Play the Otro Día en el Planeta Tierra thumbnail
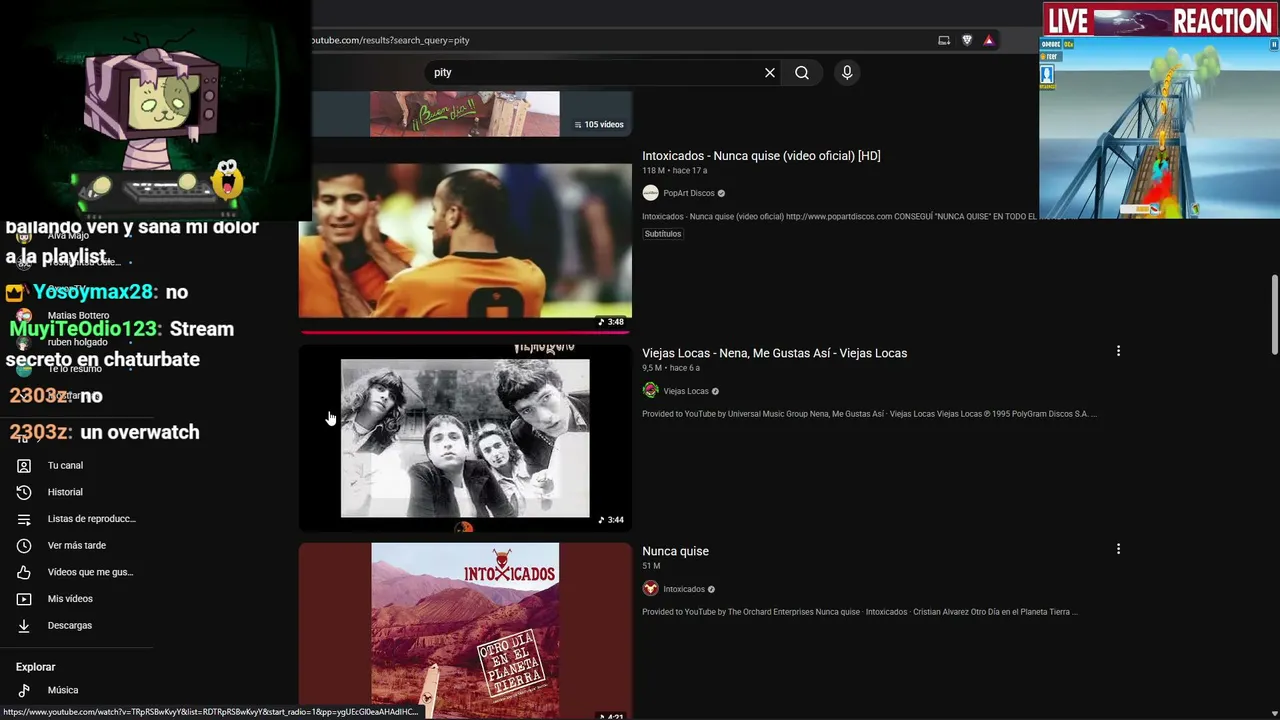Image resolution: width=1280 pixels, height=720 pixels. click(465, 630)
